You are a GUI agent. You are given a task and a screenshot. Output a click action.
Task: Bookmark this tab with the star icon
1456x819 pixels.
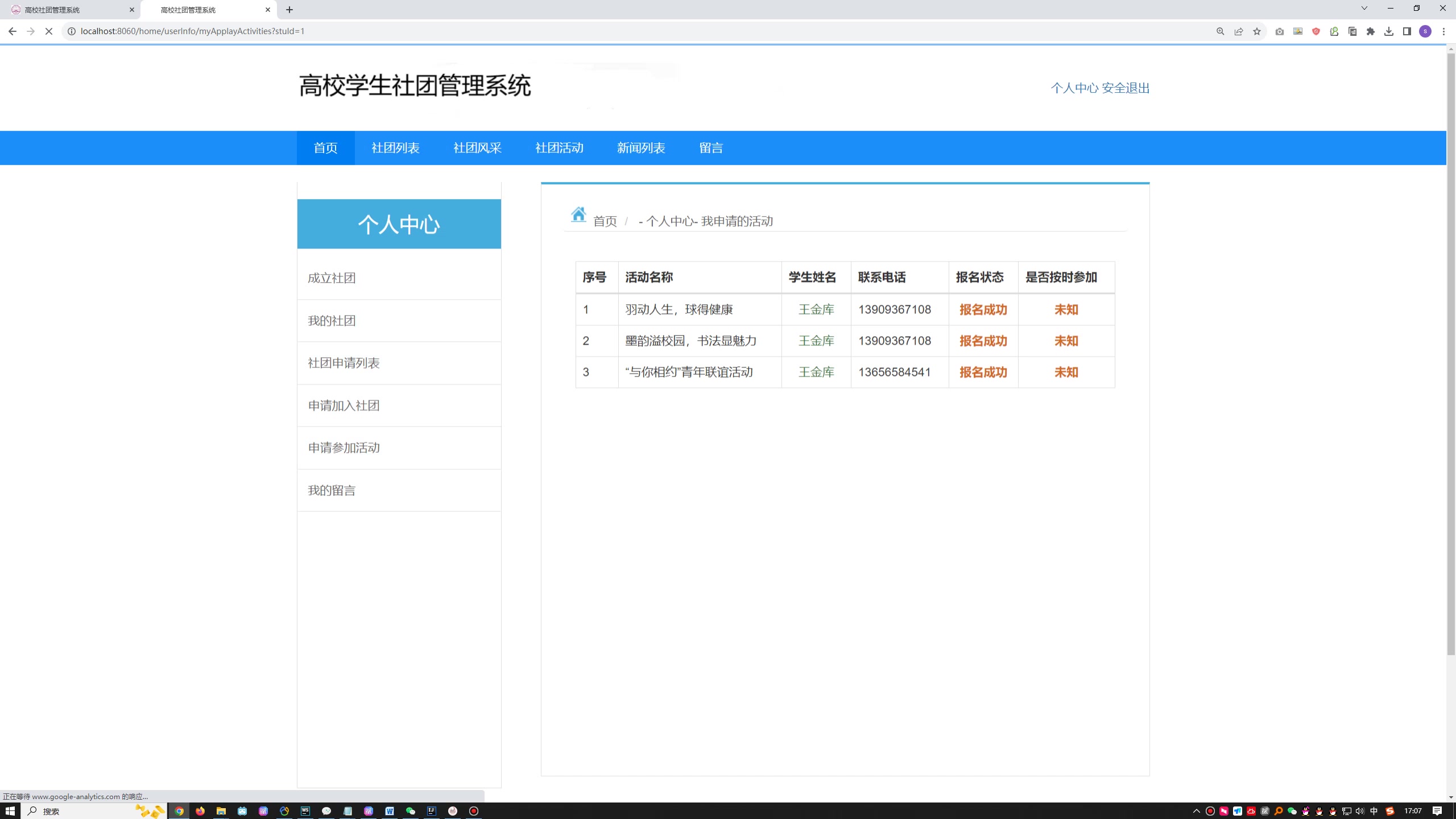(x=1257, y=31)
